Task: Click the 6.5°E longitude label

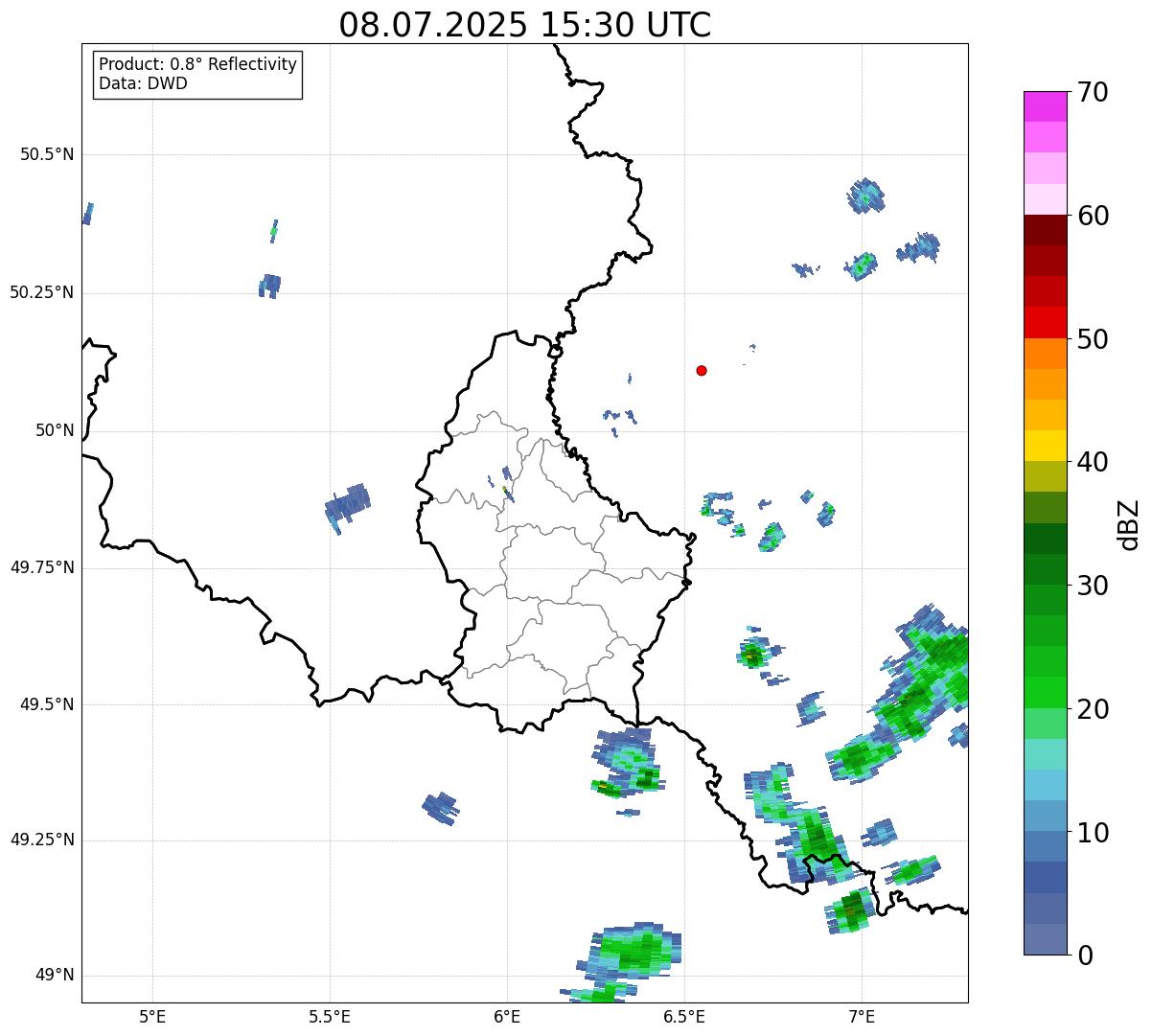Action: click(x=684, y=1016)
